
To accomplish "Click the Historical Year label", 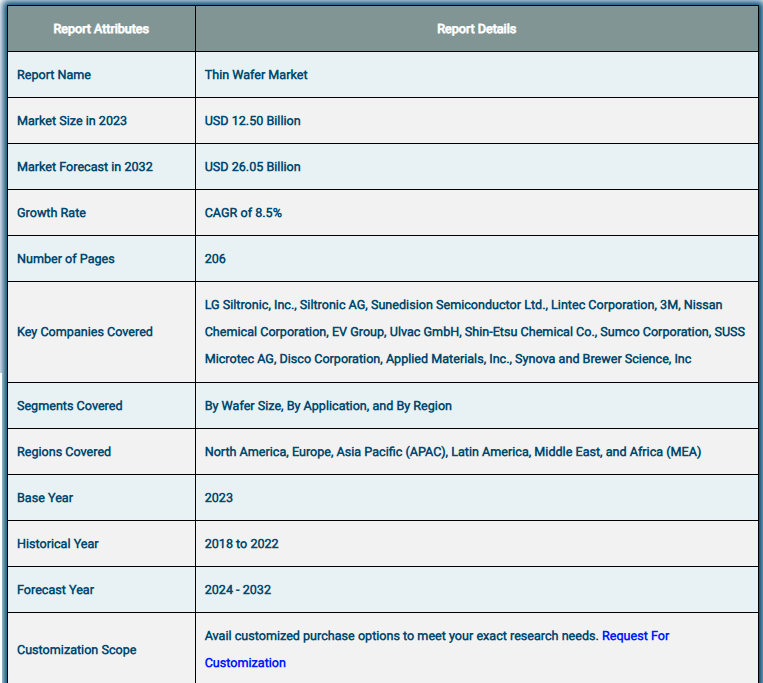I will (x=58, y=544).
